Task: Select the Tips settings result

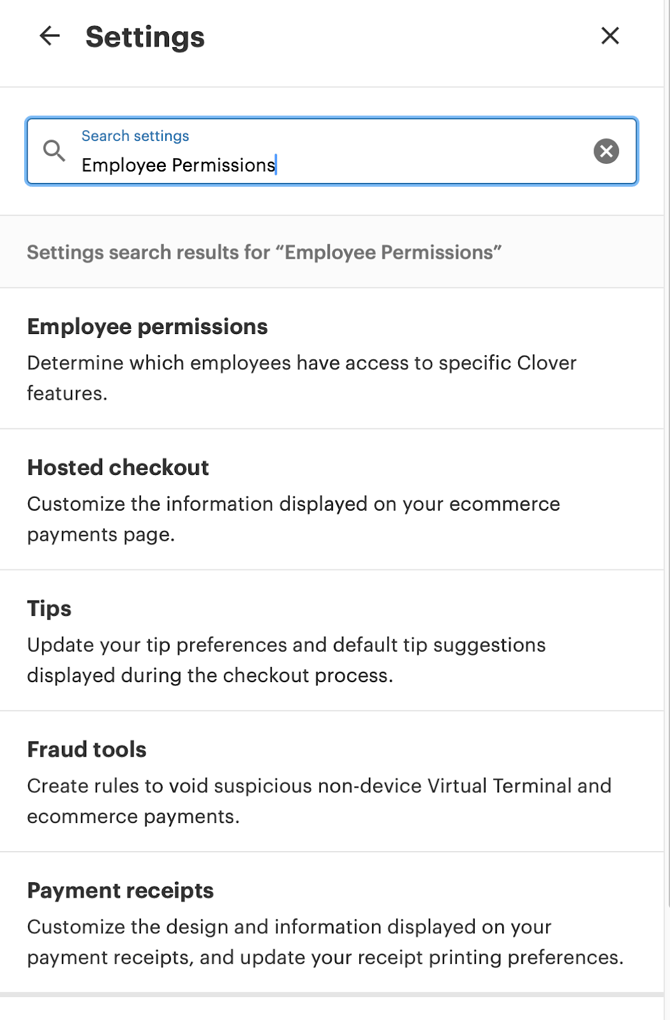Action: [x=49, y=609]
